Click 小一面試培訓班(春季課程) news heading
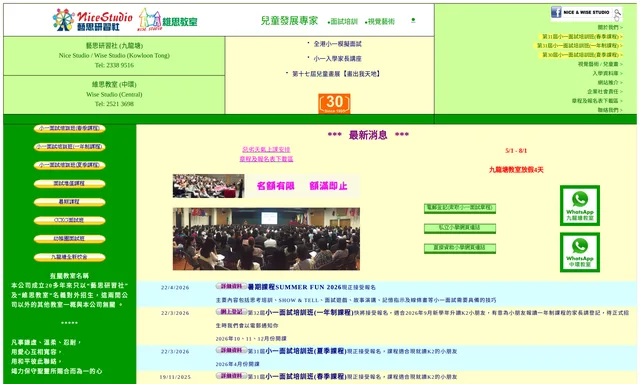This screenshot has width=640, height=384. [x=306, y=376]
